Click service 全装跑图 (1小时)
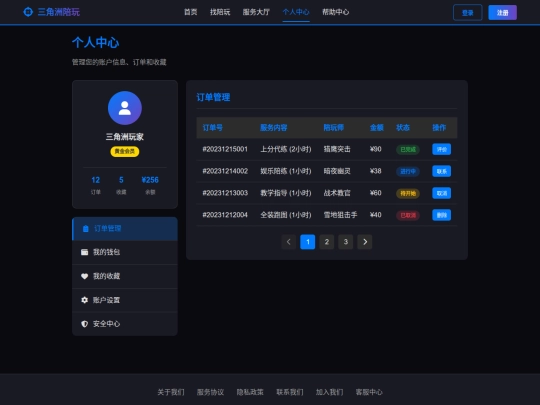The width and height of the screenshot is (540, 405). point(286,215)
